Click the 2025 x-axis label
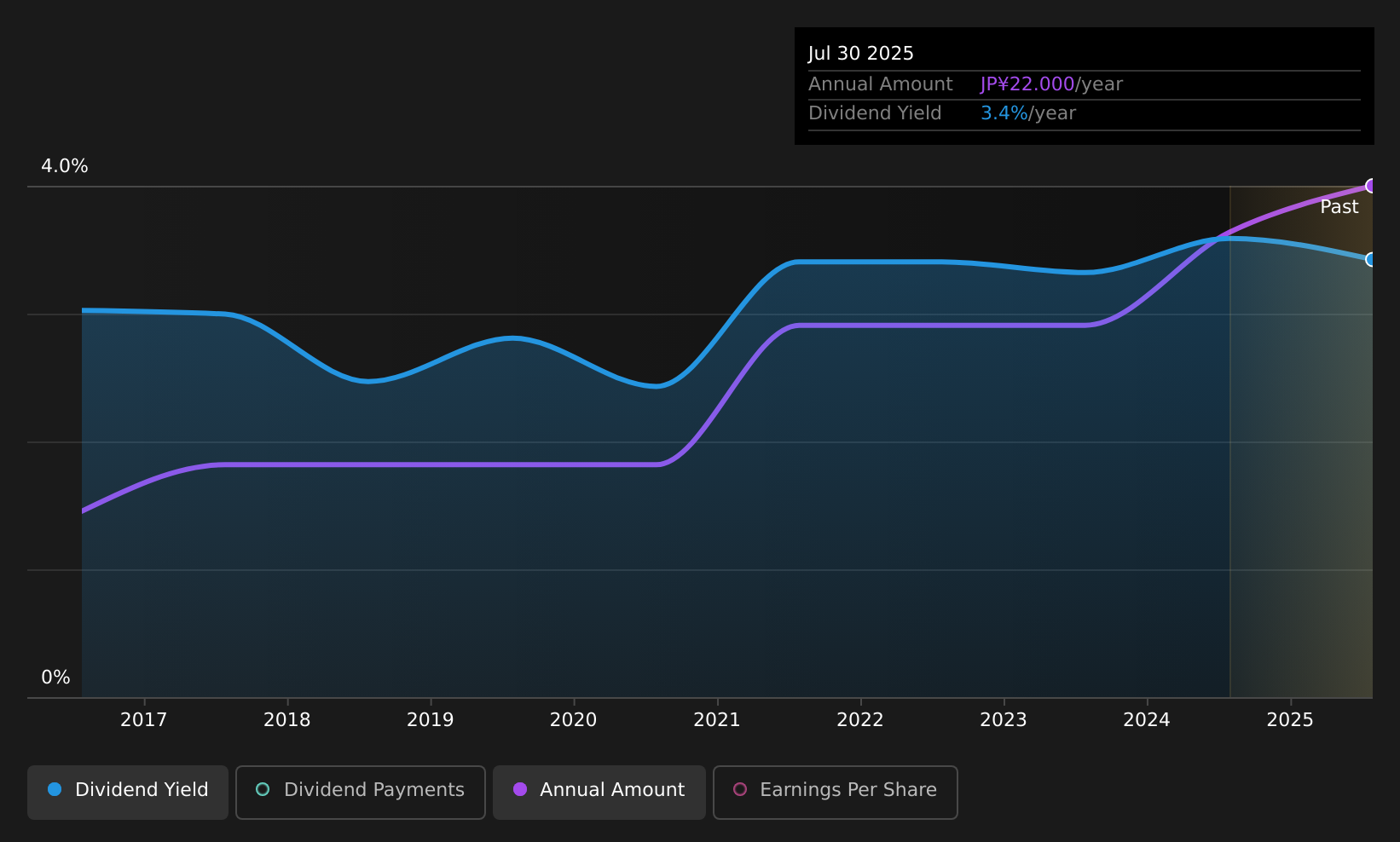Screen dimensions: 1400x842 coord(1290,720)
